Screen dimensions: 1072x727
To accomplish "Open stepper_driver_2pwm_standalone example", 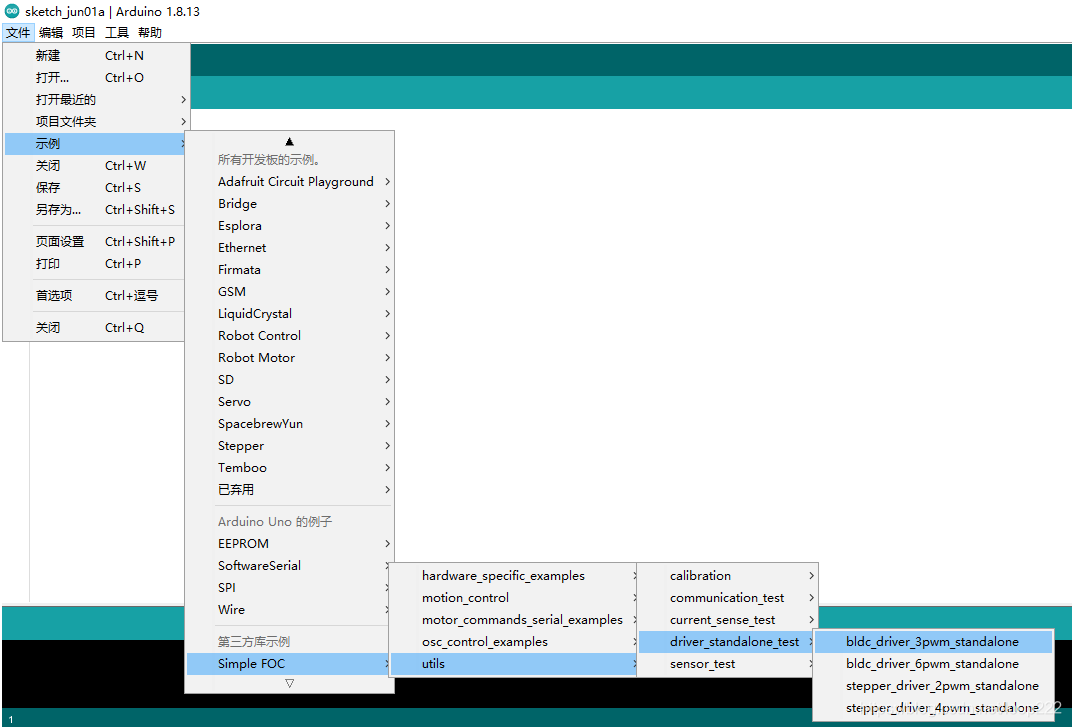I will 934,685.
